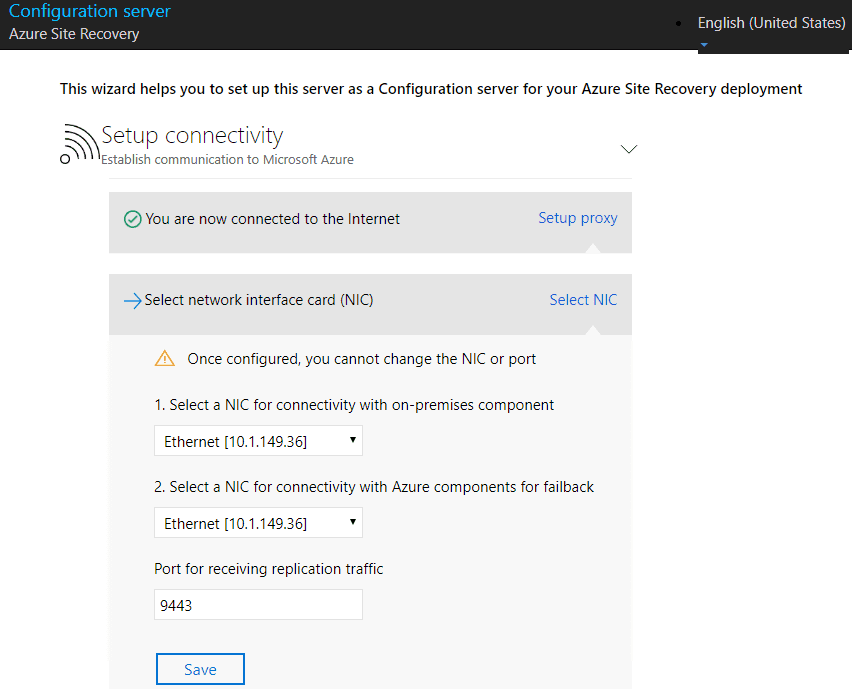The height and width of the screenshot is (689, 852).
Task: Open the Setup proxy link
Action: (x=578, y=218)
